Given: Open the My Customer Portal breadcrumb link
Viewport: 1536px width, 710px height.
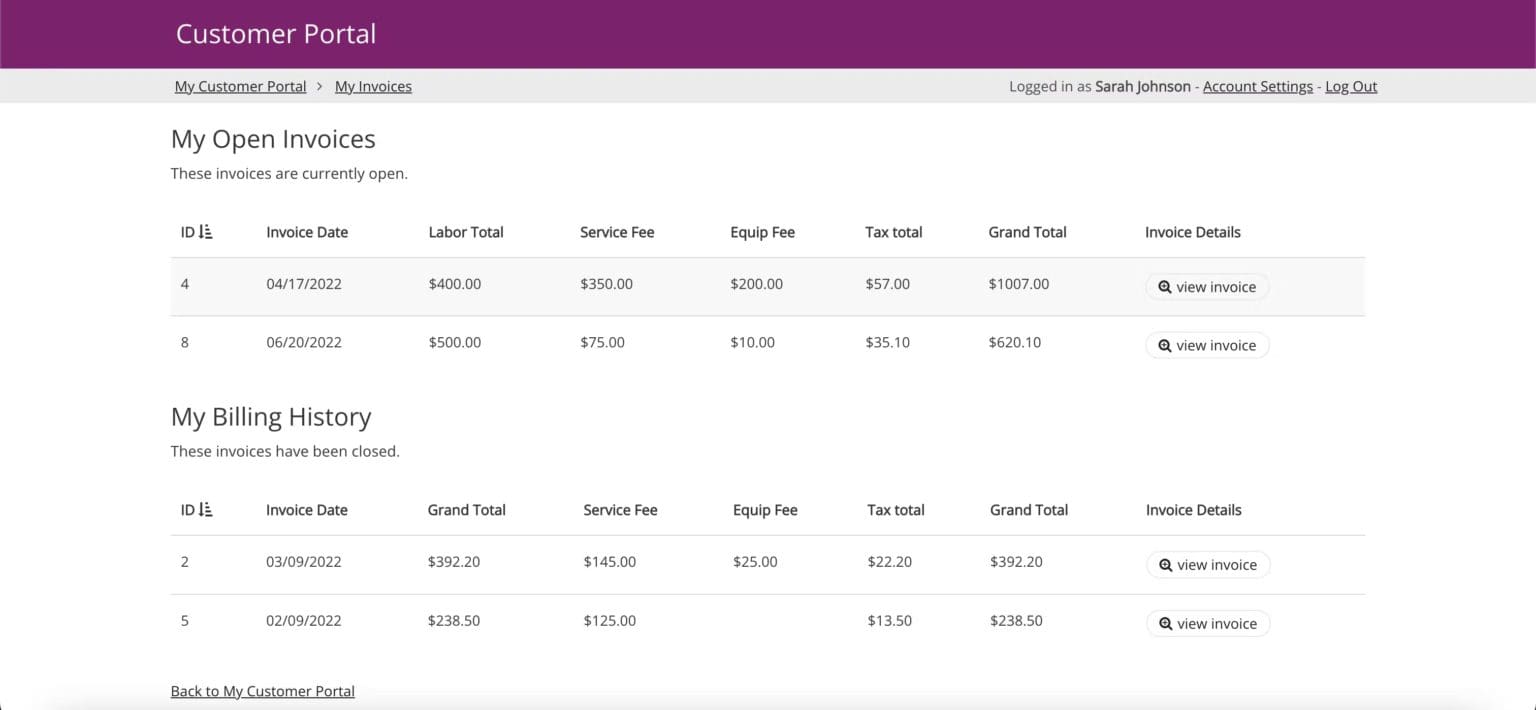Looking at the screenshot, I should pos(240,86).
